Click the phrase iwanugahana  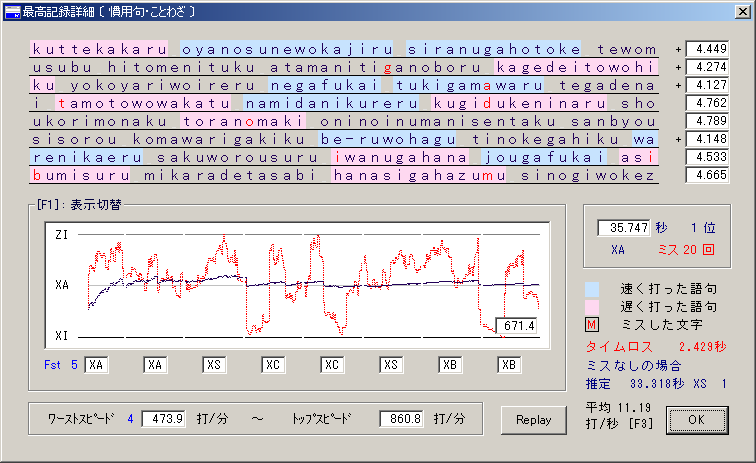[x=400, y=157]
